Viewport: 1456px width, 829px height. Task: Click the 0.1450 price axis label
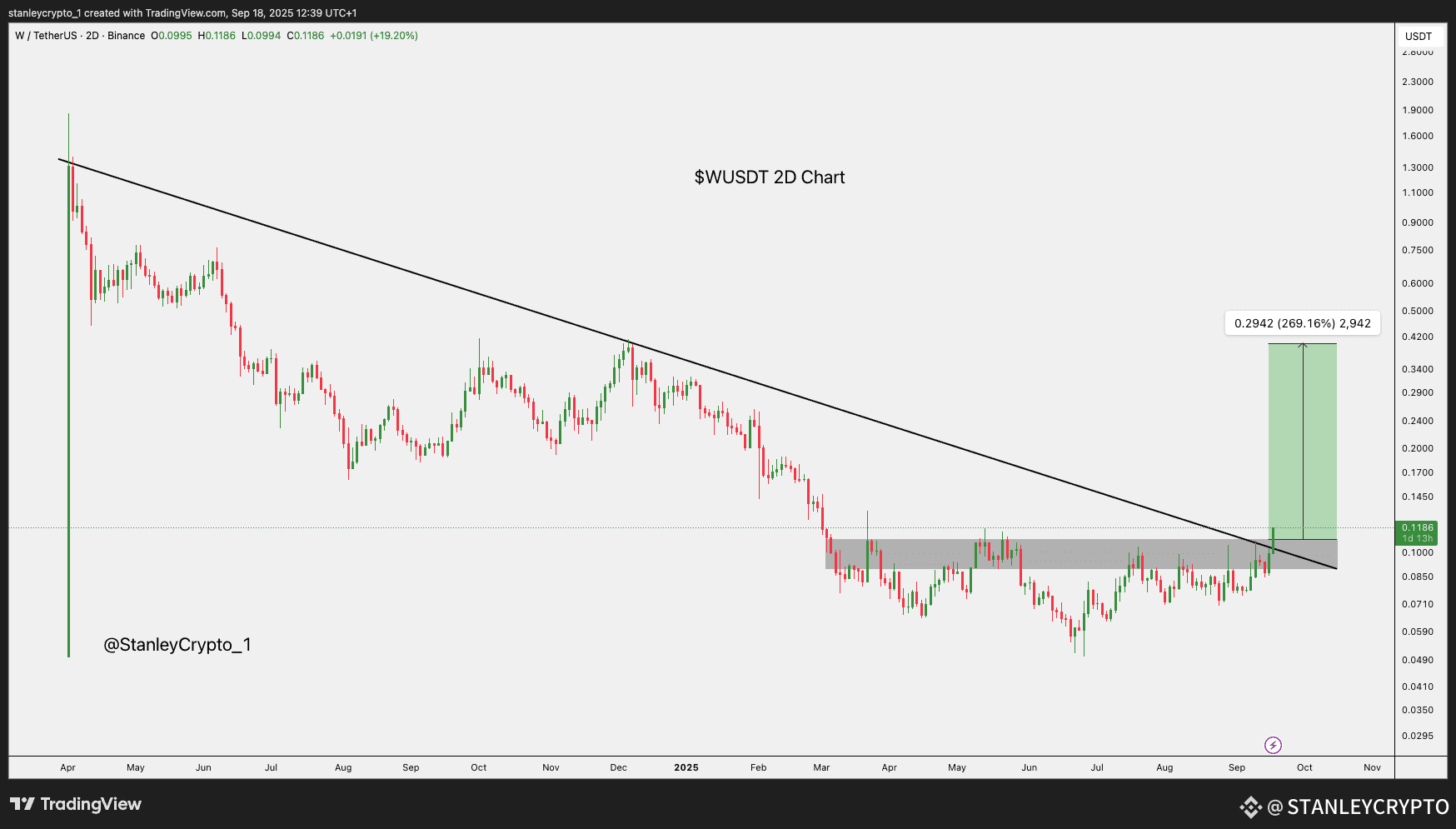(1418, 497)
